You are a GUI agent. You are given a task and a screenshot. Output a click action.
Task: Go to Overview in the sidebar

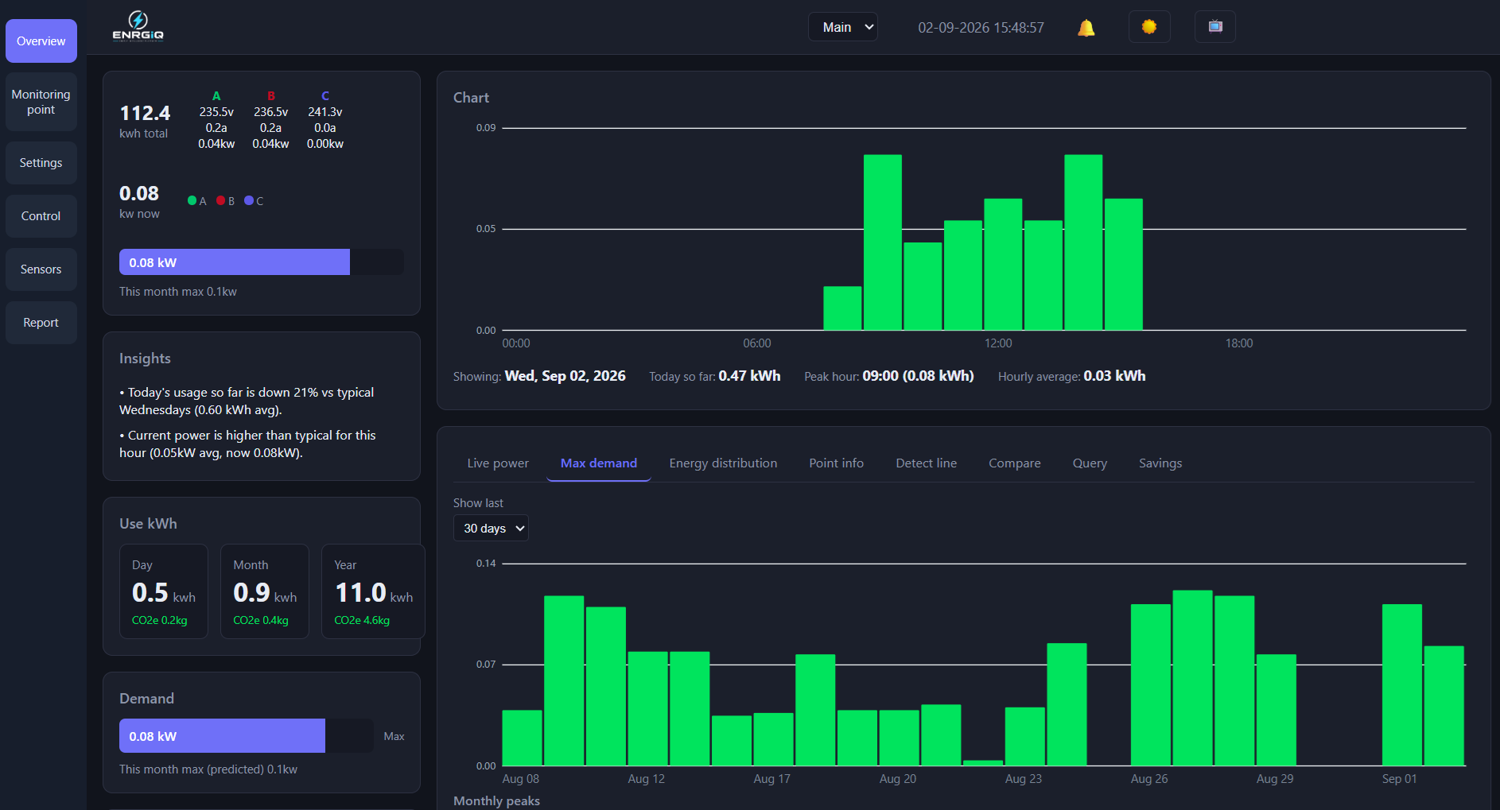41,41
